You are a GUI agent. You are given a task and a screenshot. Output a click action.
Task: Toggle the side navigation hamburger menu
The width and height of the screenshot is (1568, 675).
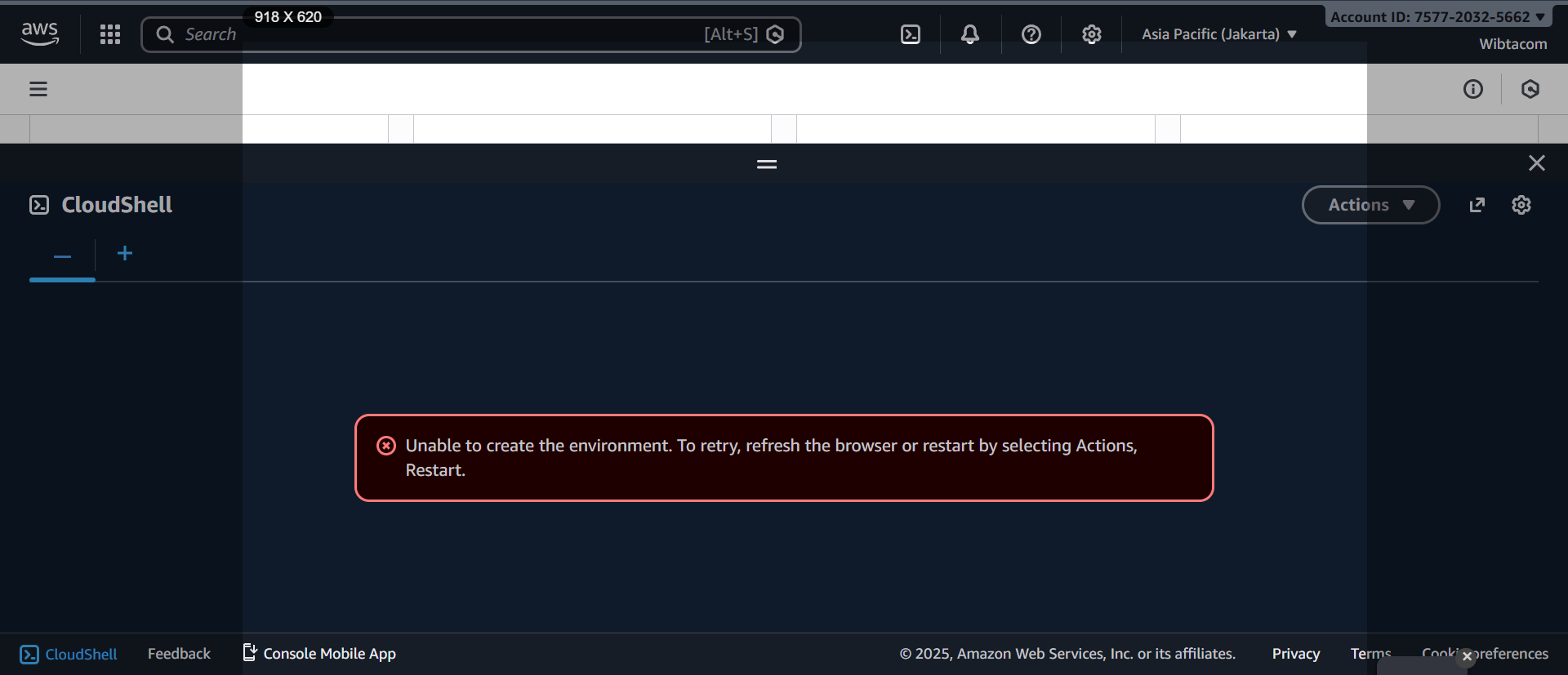tap(38, 89)
